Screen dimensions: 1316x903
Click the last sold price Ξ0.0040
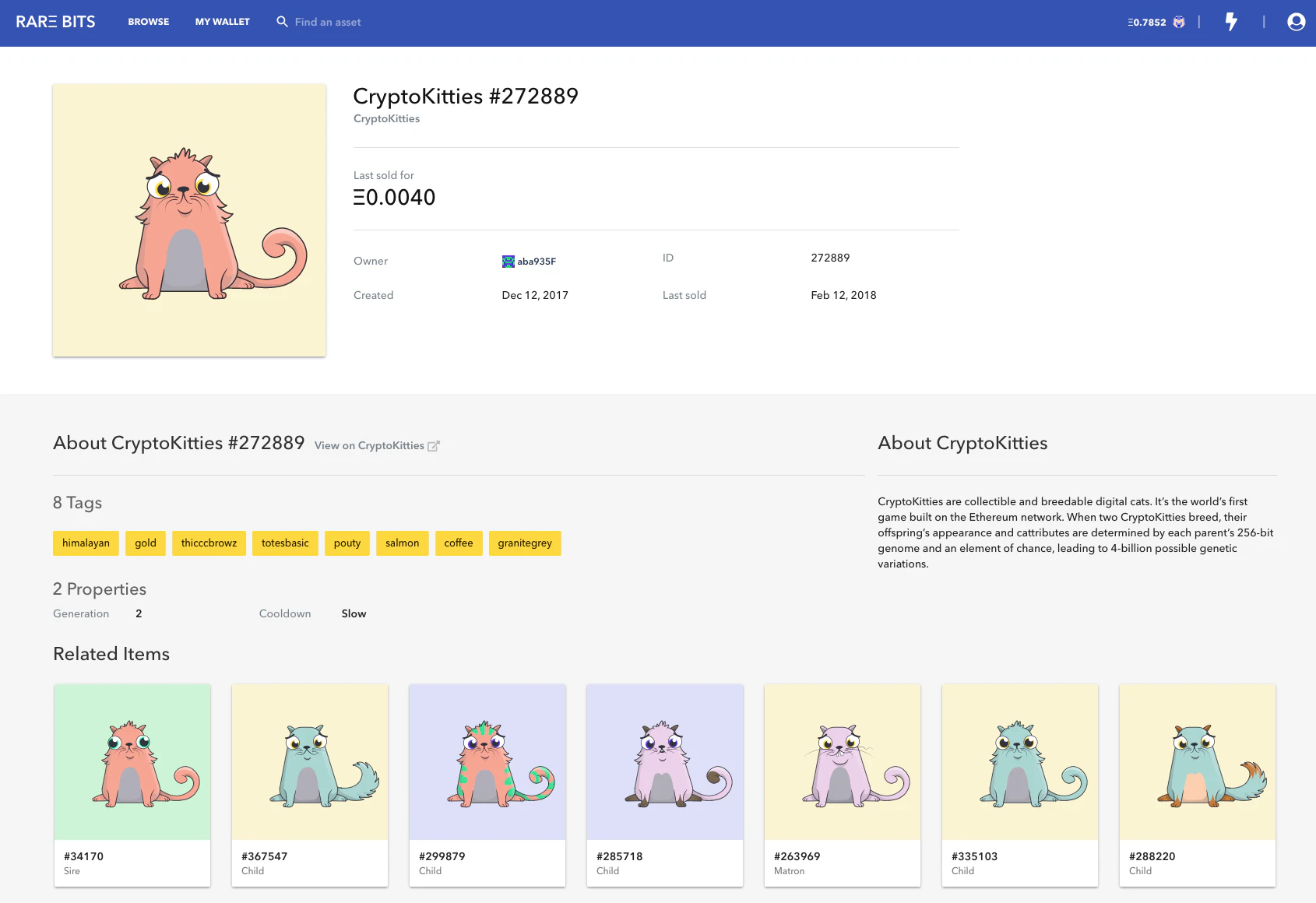394,198
